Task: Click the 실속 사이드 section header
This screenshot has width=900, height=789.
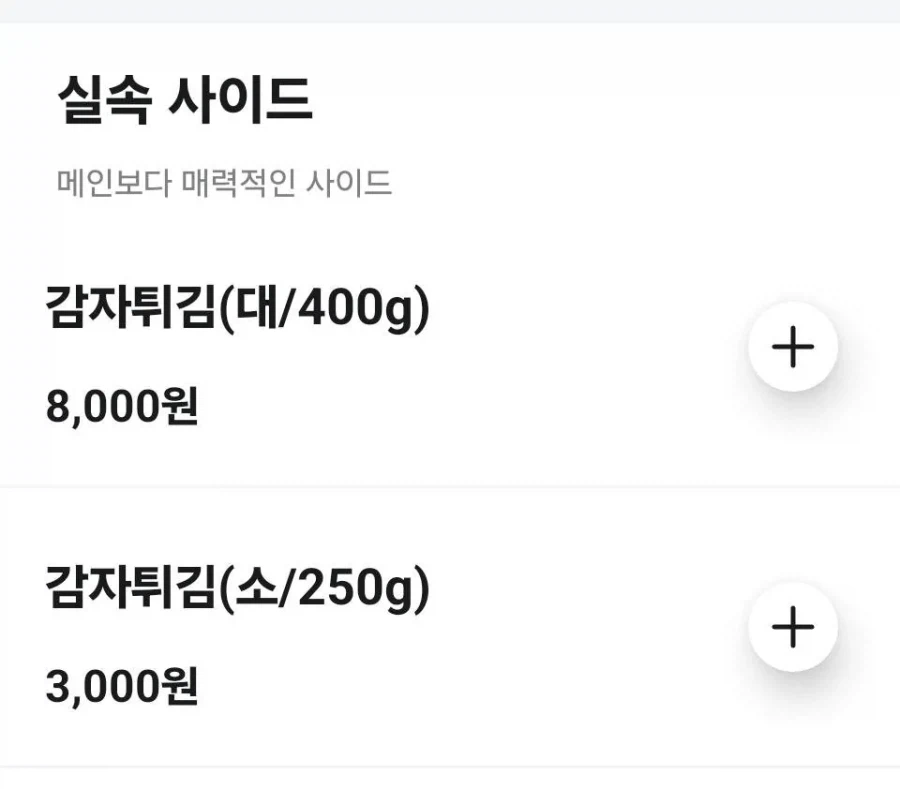Action: coord(183,95)
